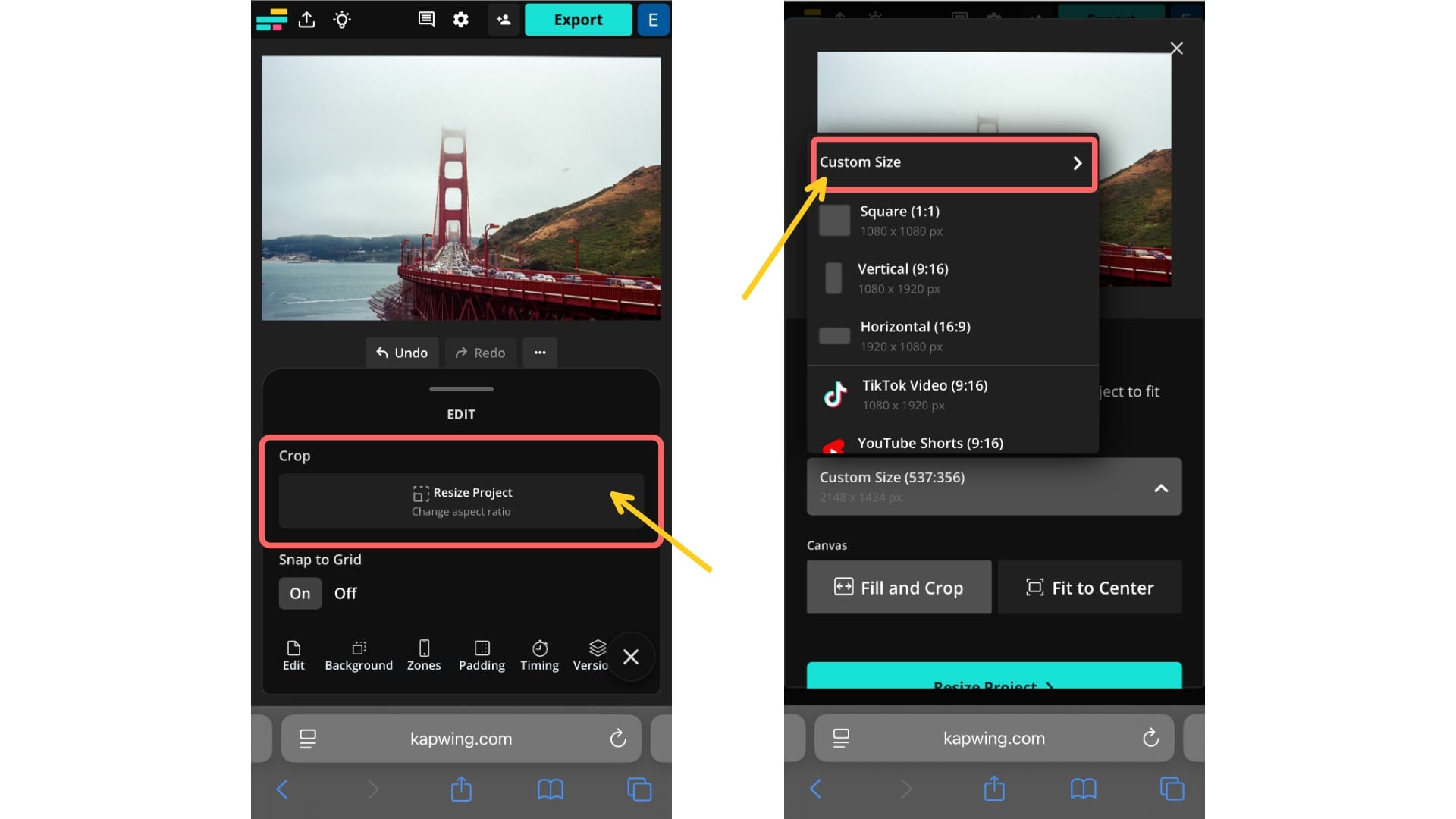Expand the Custom Size option with chevron
The width and height of the screenshot is (1456, 819).
pyautogui.click(x=1075, y=162)
